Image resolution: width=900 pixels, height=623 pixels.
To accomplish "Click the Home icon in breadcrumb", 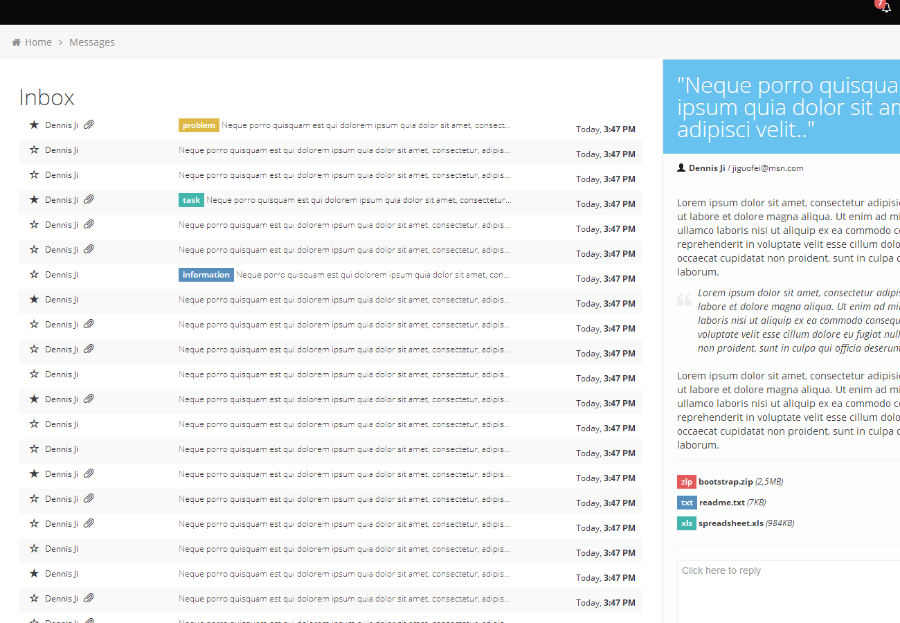I will click(x=17, y=42).
